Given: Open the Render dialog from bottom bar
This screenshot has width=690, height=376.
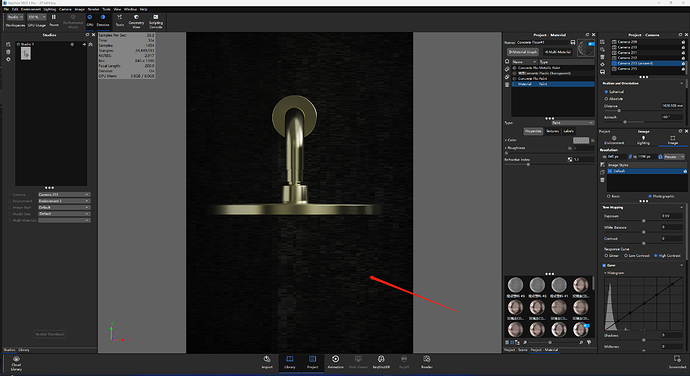Looking at the screenshot, I should pyautogui.click(x=426, y=362).
